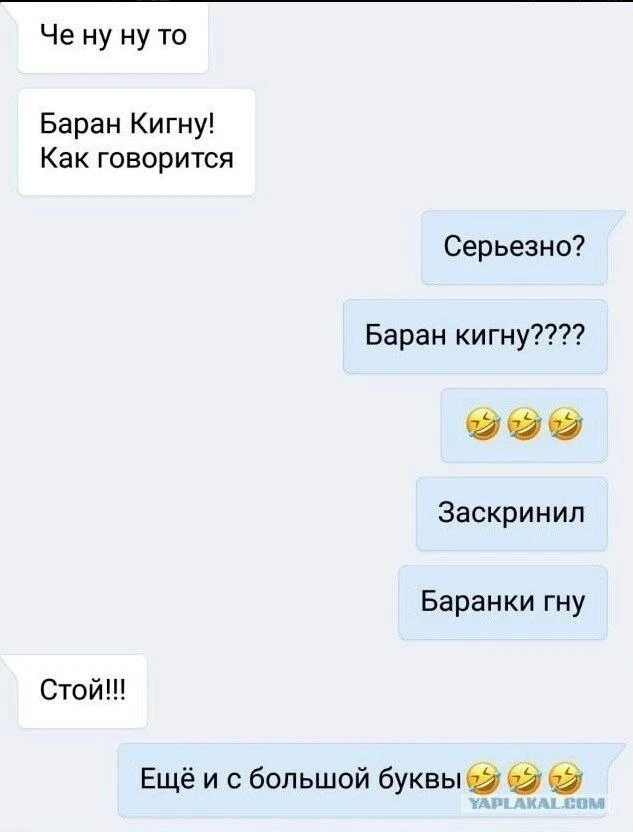Click the 'Че ну ну то' message bubble
Viewport: 633px width, 832px height.
[113, 37]
